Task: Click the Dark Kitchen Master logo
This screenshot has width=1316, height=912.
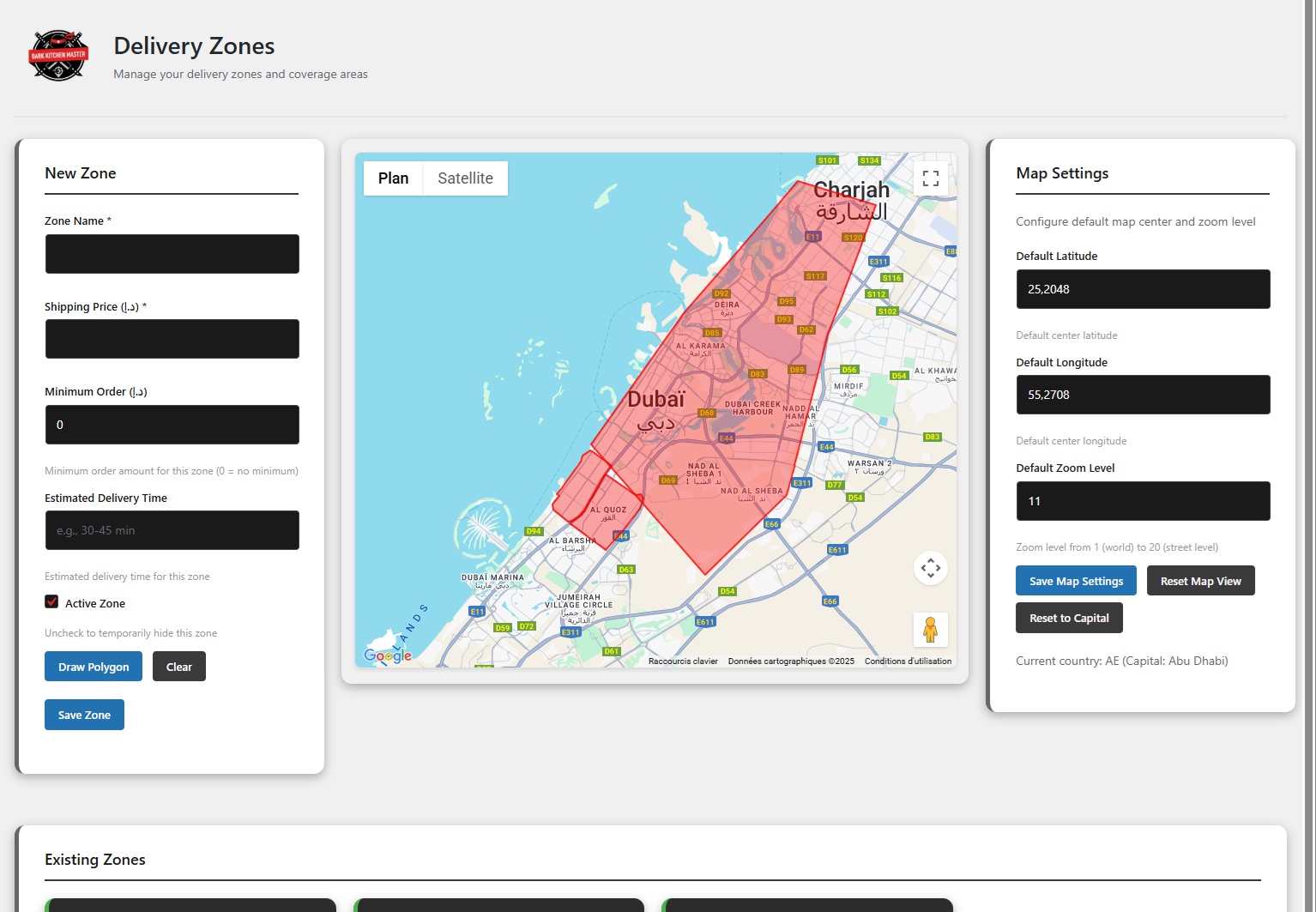Action: coord(58,56)
